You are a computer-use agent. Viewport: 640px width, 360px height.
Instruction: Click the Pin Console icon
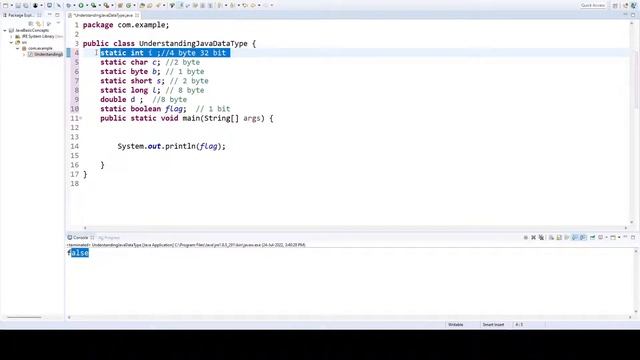coord(593,237)
